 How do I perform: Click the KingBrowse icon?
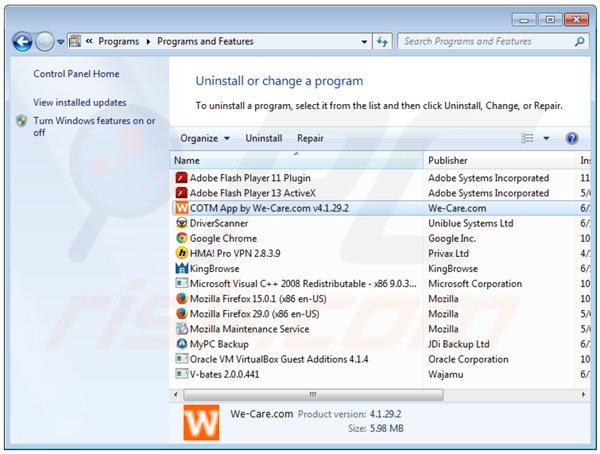tap(181, 268)
